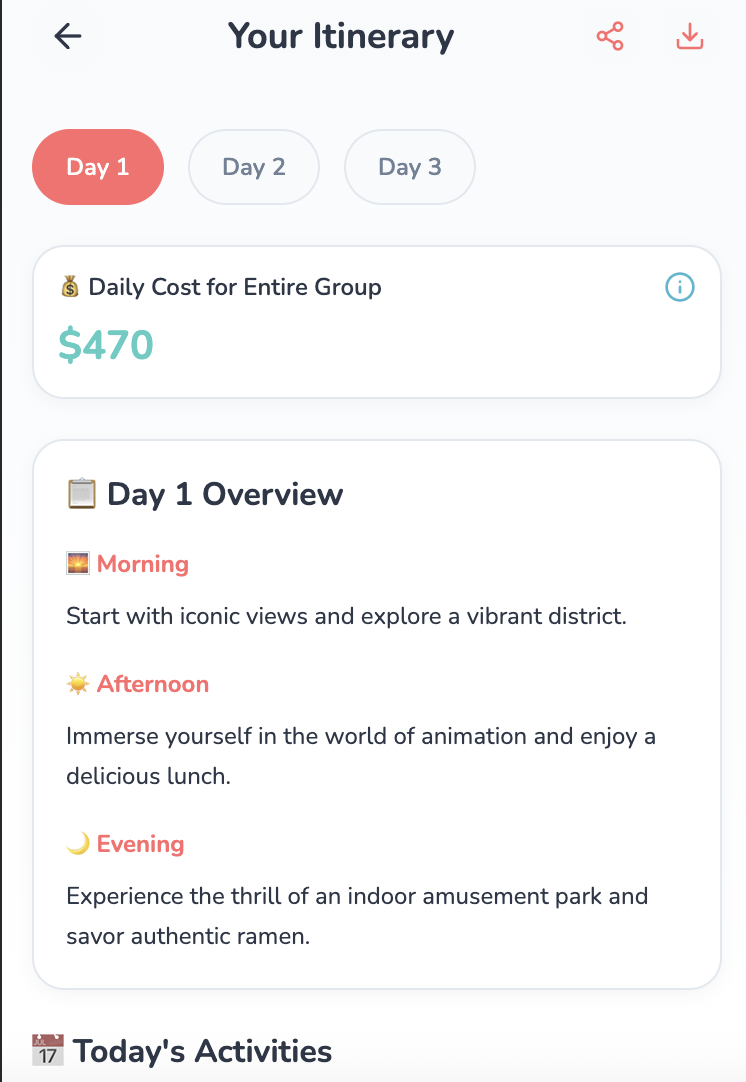Screen dimensions: 746x1082
Task: Click the Today's Activities heading
Action: [203, 1051]
